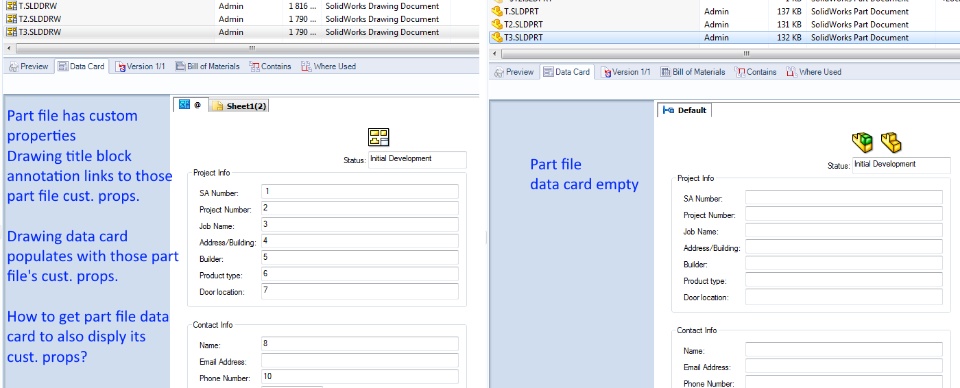
Task: Click the T.SLDDRW drawing file icon
Action: [x=11, y=6]
